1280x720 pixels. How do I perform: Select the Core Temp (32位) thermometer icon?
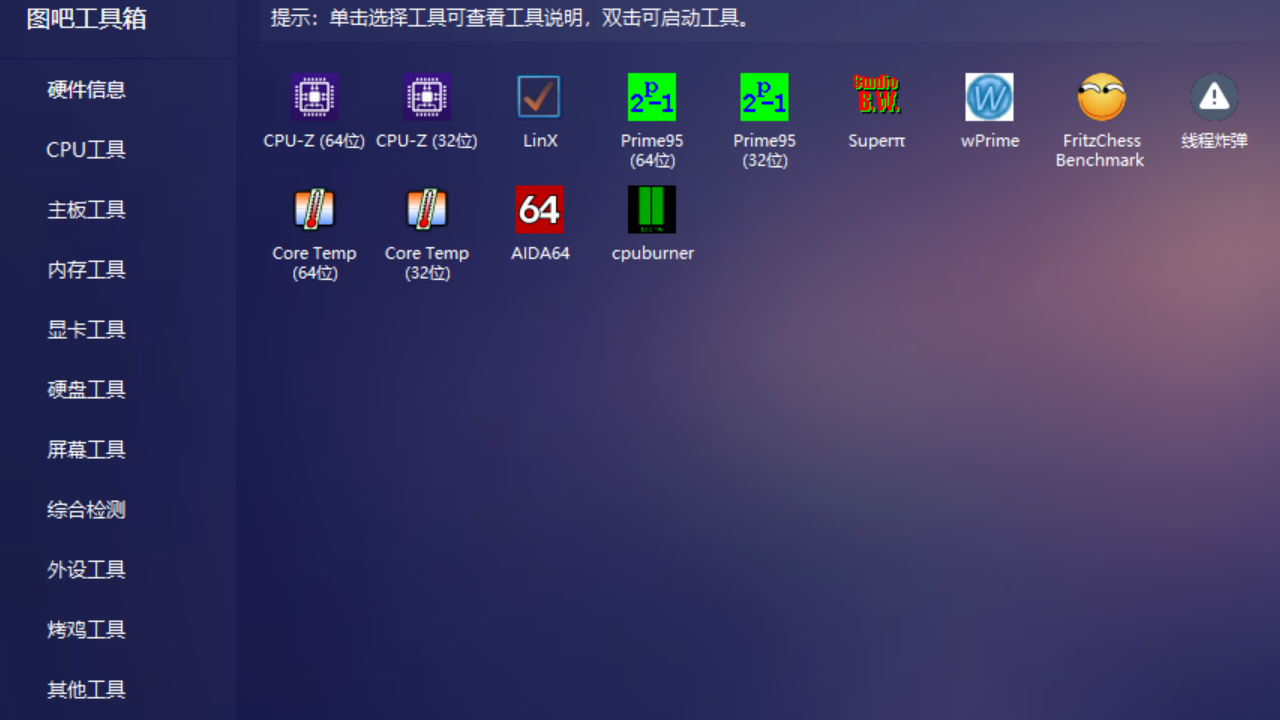click(427, 210)
